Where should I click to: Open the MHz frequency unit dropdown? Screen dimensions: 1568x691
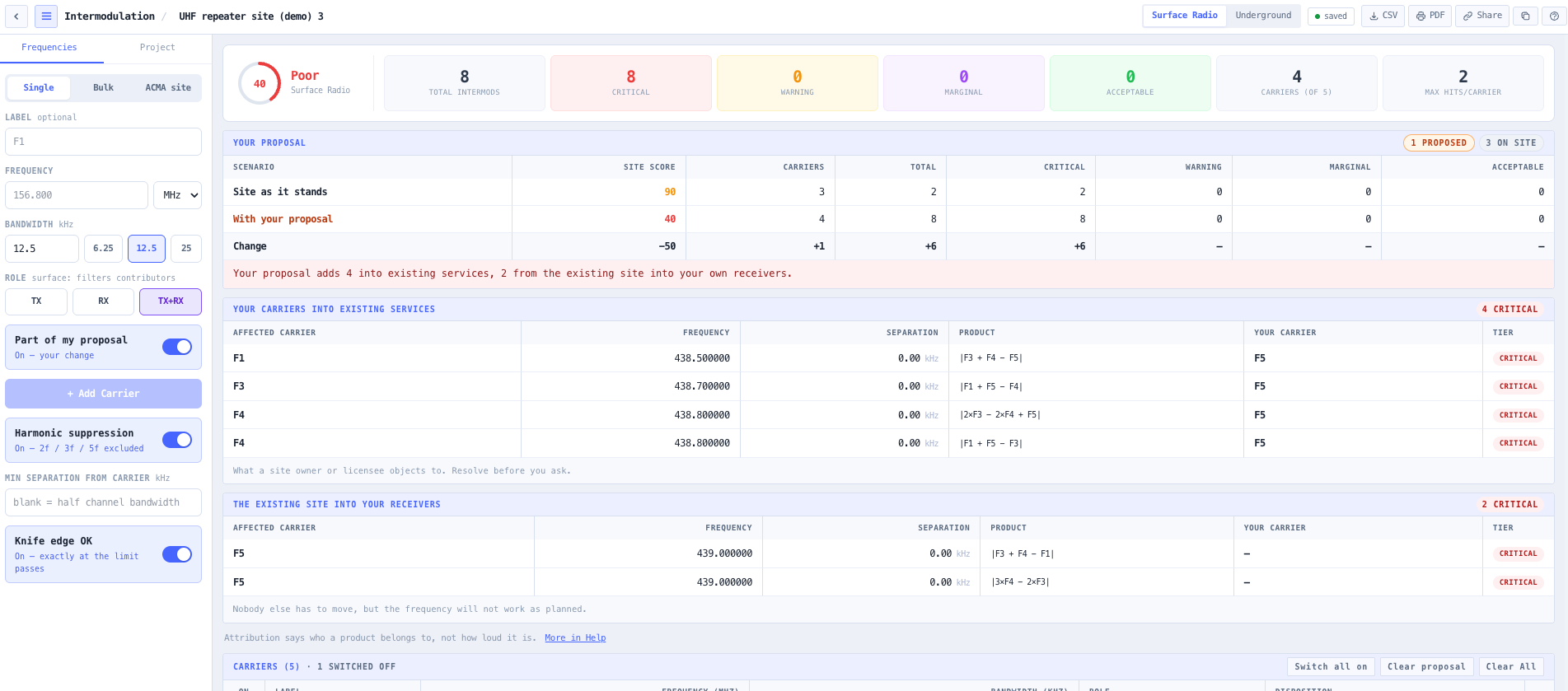point(177,195)
